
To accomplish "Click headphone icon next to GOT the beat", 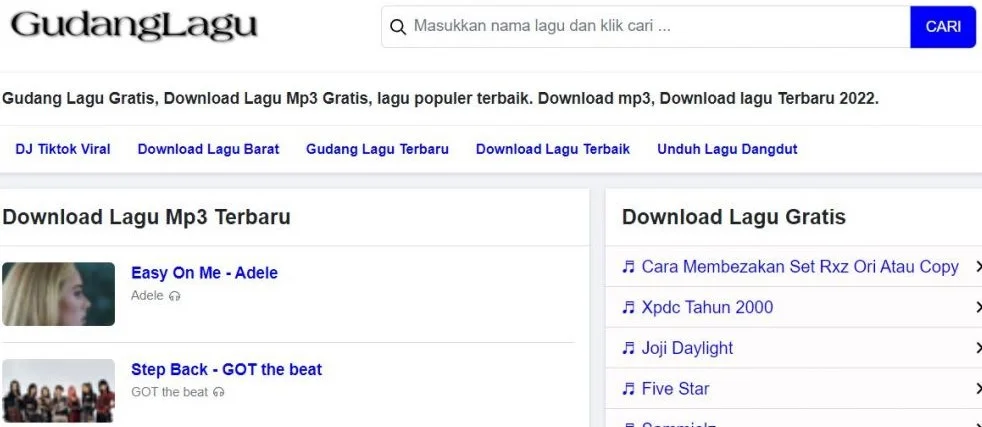I will click(x=218, y=393).
